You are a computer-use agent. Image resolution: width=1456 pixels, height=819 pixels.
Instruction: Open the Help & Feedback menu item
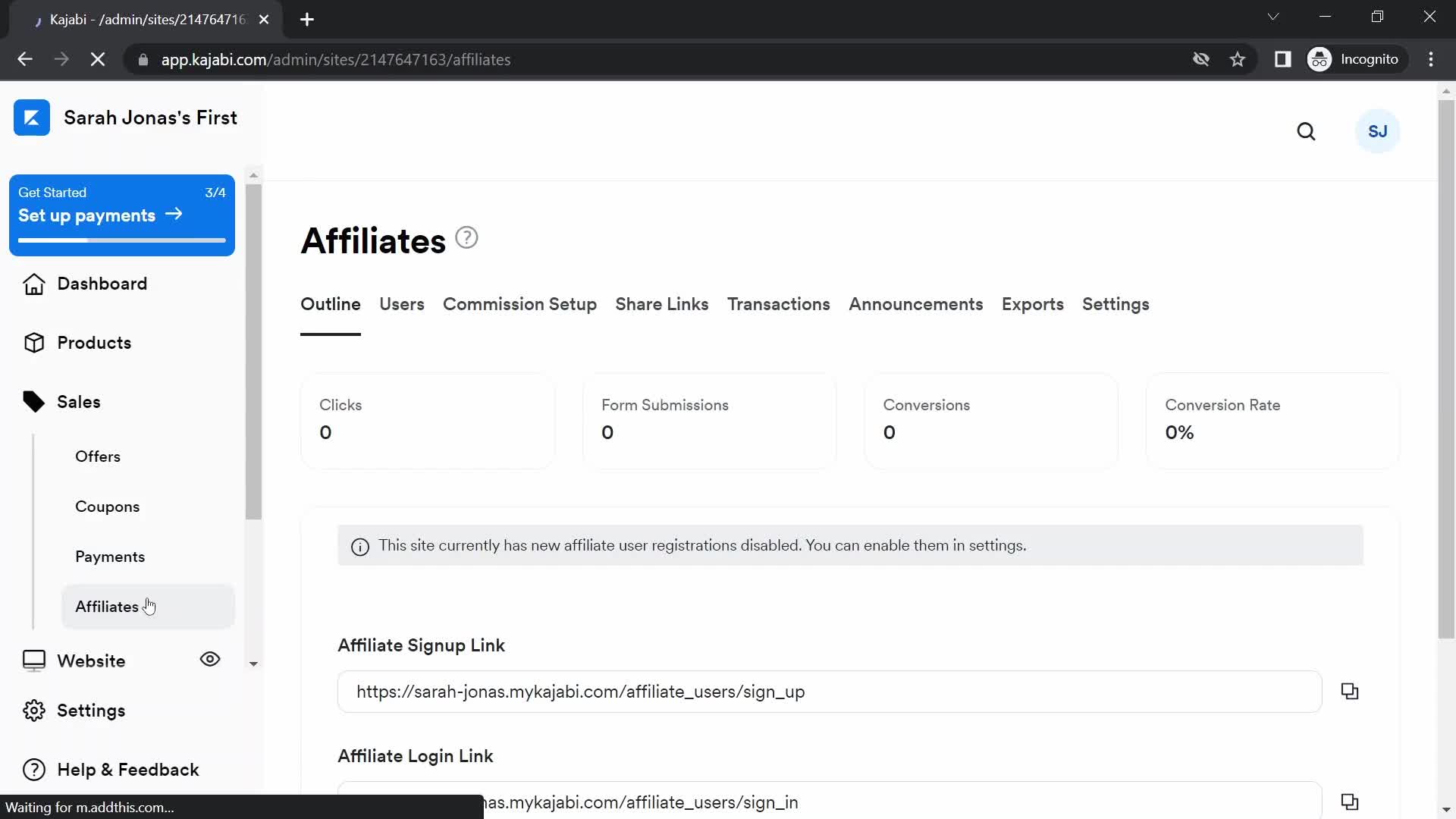(x=127, y=770)
